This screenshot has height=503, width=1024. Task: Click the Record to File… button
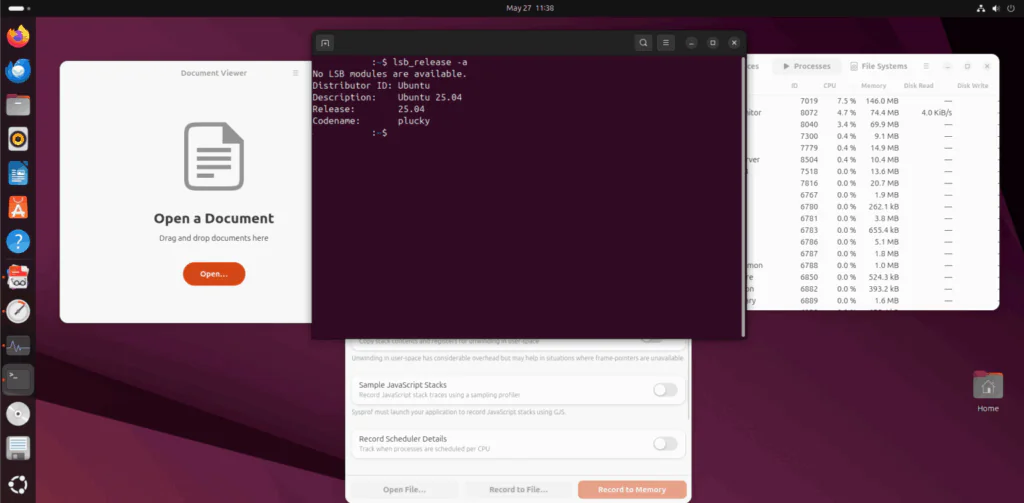[517, 490]
